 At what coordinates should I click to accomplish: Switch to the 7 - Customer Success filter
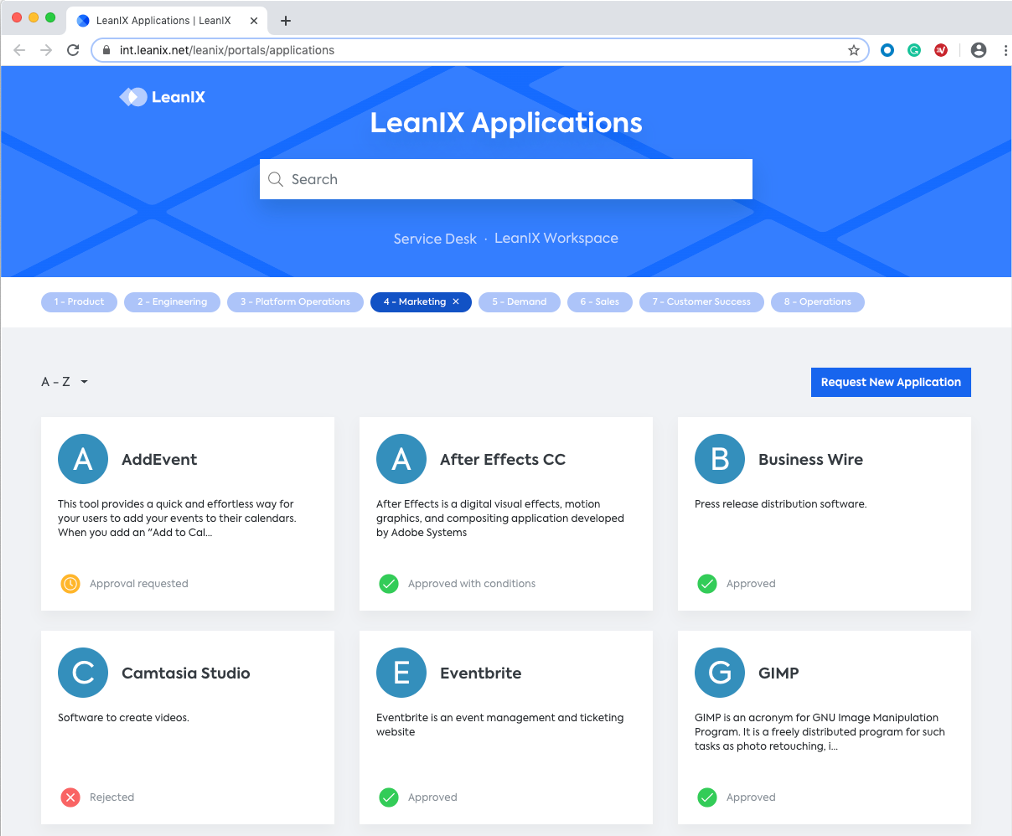coord(701,301)
